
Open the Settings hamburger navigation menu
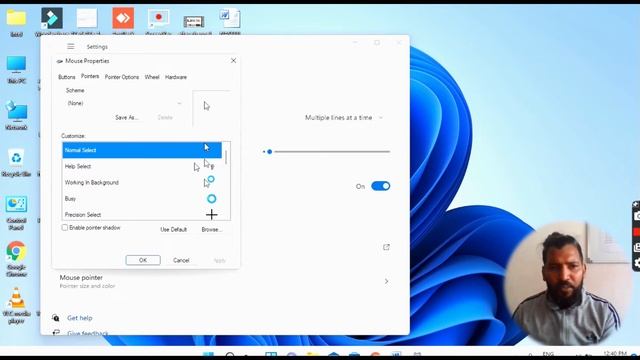(71, 47)
